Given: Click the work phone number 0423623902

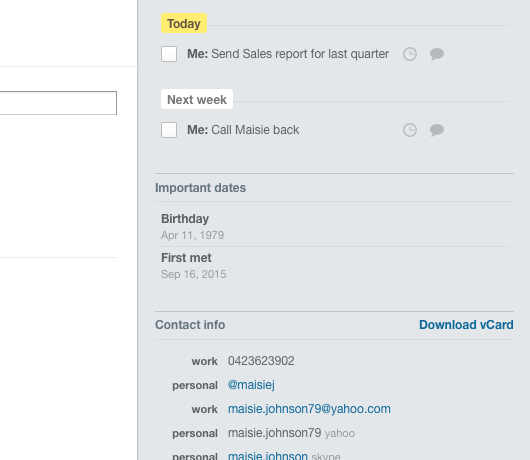Looking at the screenshot, I should click(261, 361).
